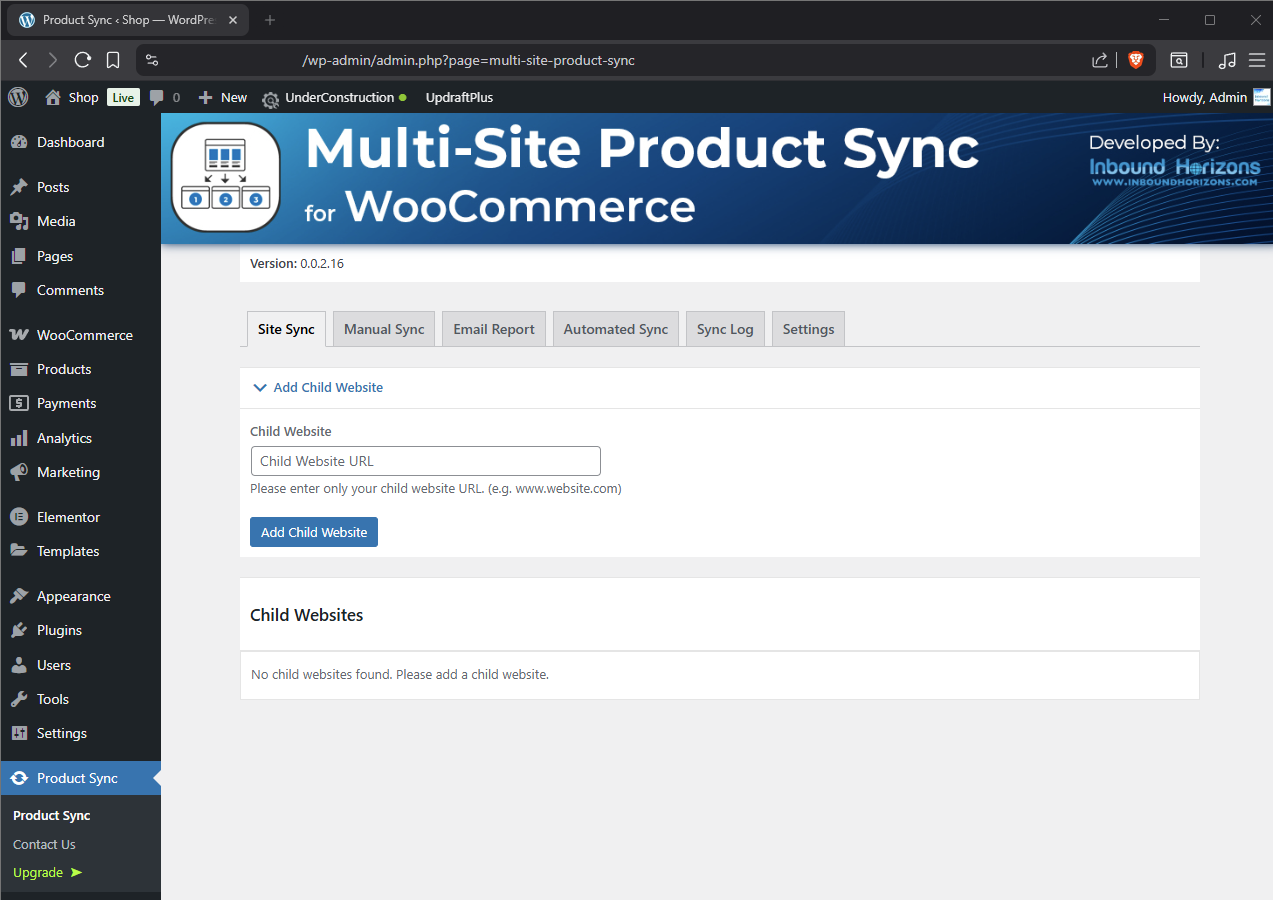Viewport: 1273px width, 900px height.
Task: Collapse the Add Child Website section
Action: pos(318,387)
